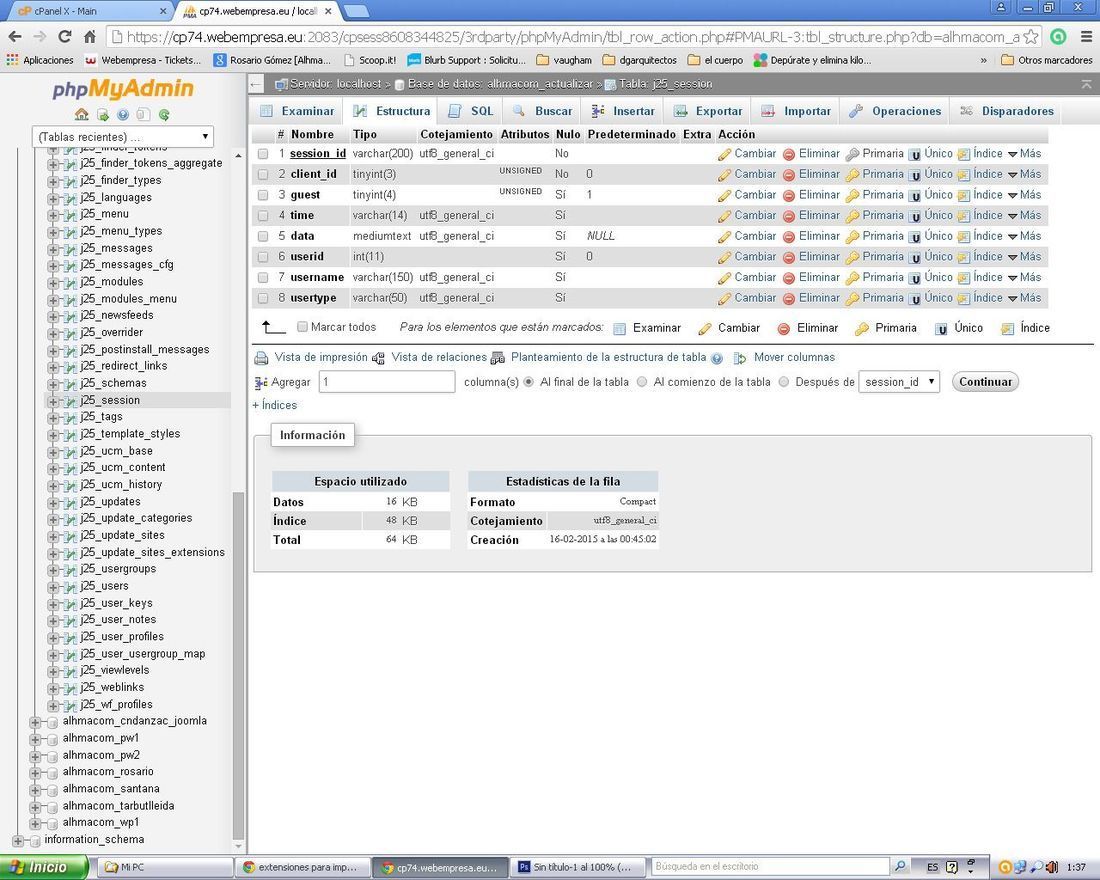Image resolution: width=1100 pixels, height=880 pixels.
Task: Switch to the Examinar tab
Action: pyautogui.click(x=297, y=111)
